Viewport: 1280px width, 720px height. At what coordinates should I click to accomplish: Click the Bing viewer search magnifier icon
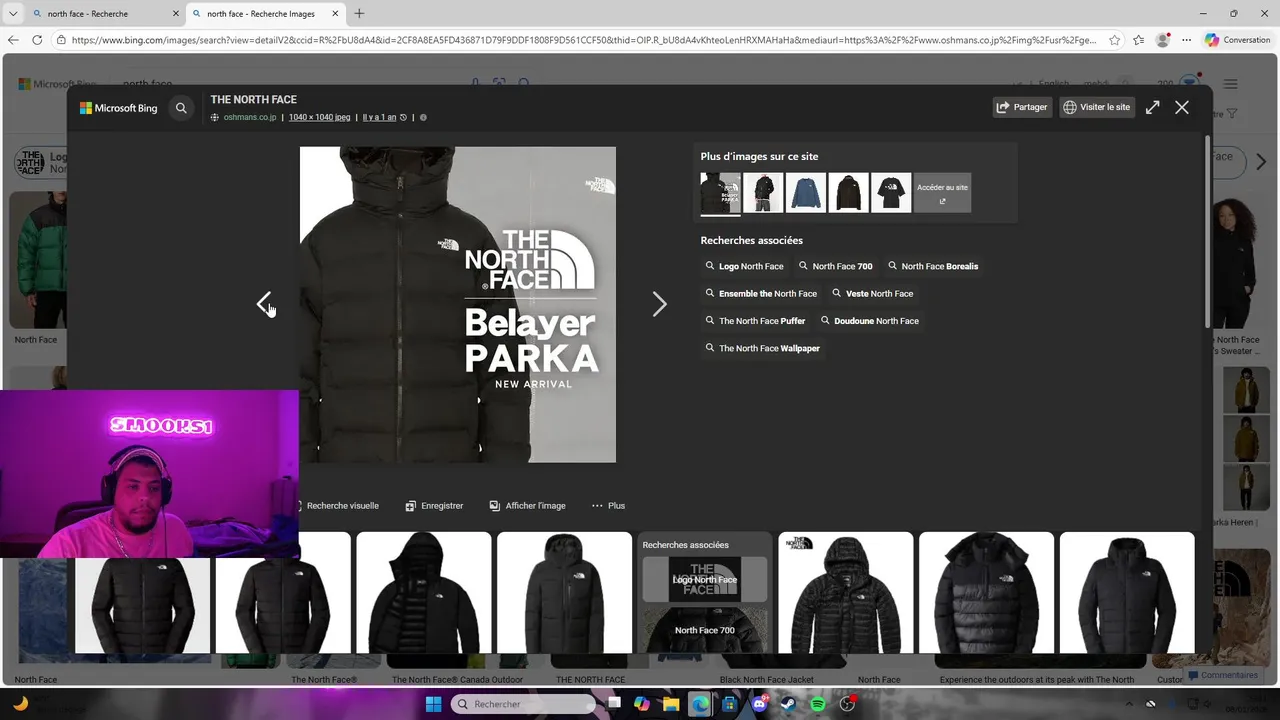(181, 108)
